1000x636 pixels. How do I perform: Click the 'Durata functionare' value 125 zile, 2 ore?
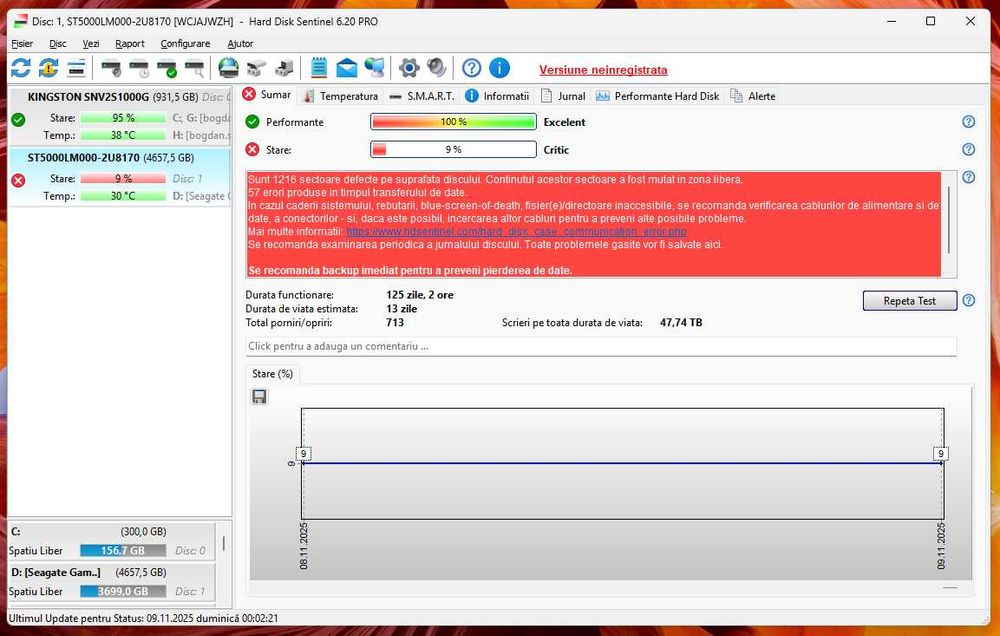pos(420,295)
